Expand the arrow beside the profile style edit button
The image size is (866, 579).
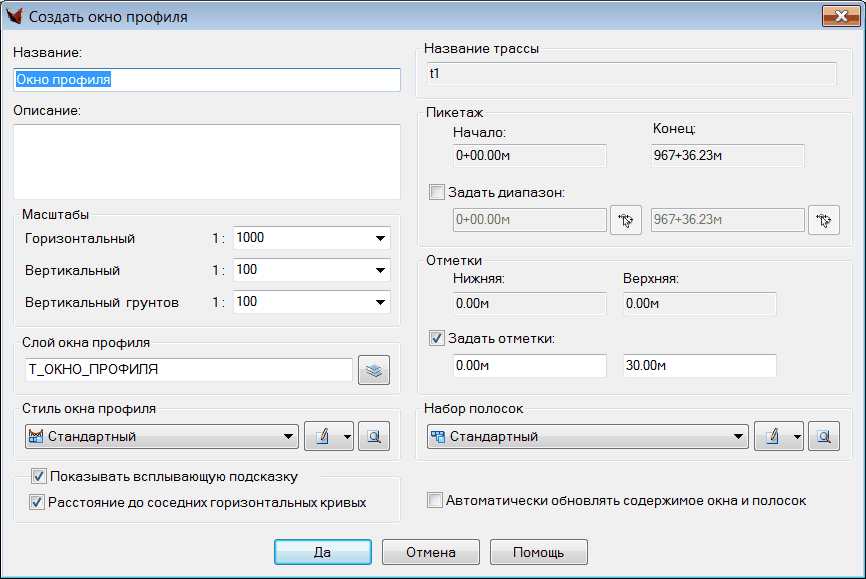[346, 437]
